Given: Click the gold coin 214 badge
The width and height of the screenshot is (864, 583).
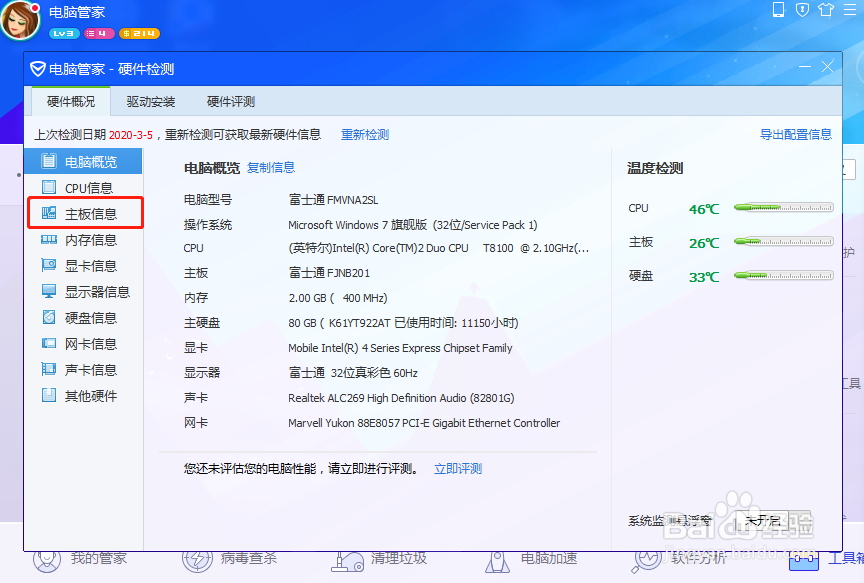Looking at the screenshot, I should pyautogui.click(x=139, y=34).
